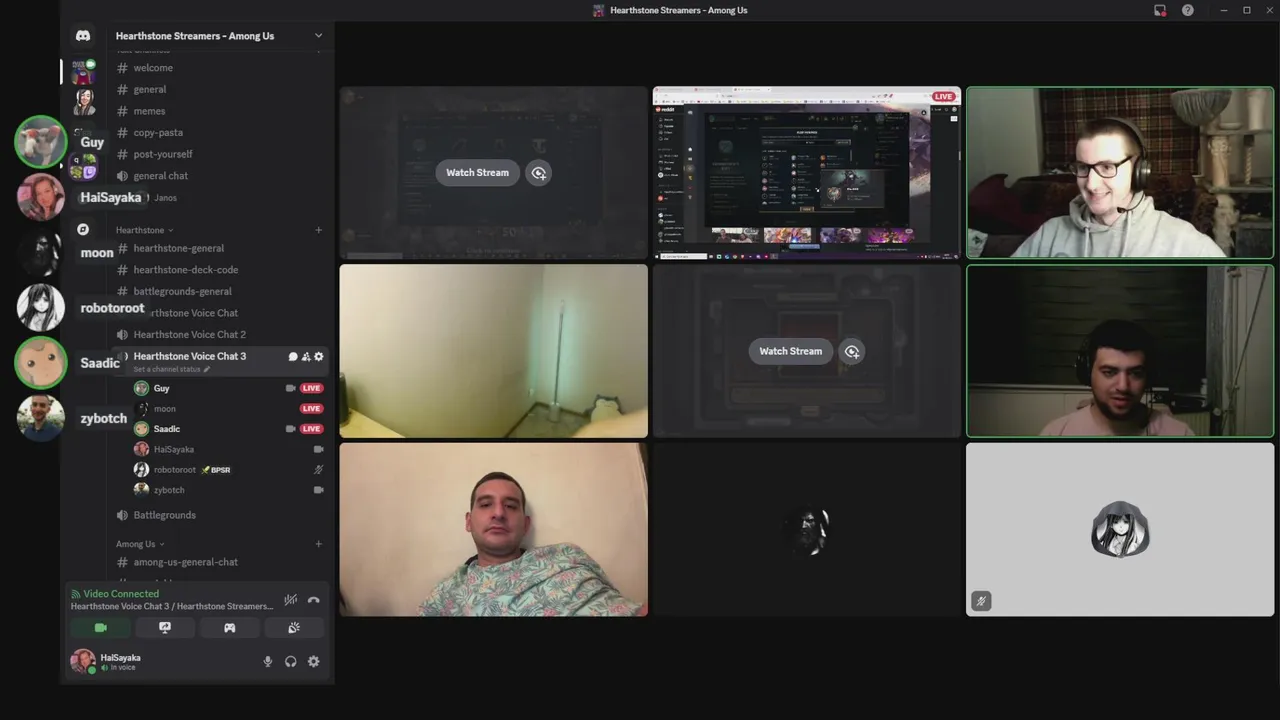This screenshot has width=1280, height=720.
Task: Focus the webcam tile showing the empty room
Action: point(493,351)
